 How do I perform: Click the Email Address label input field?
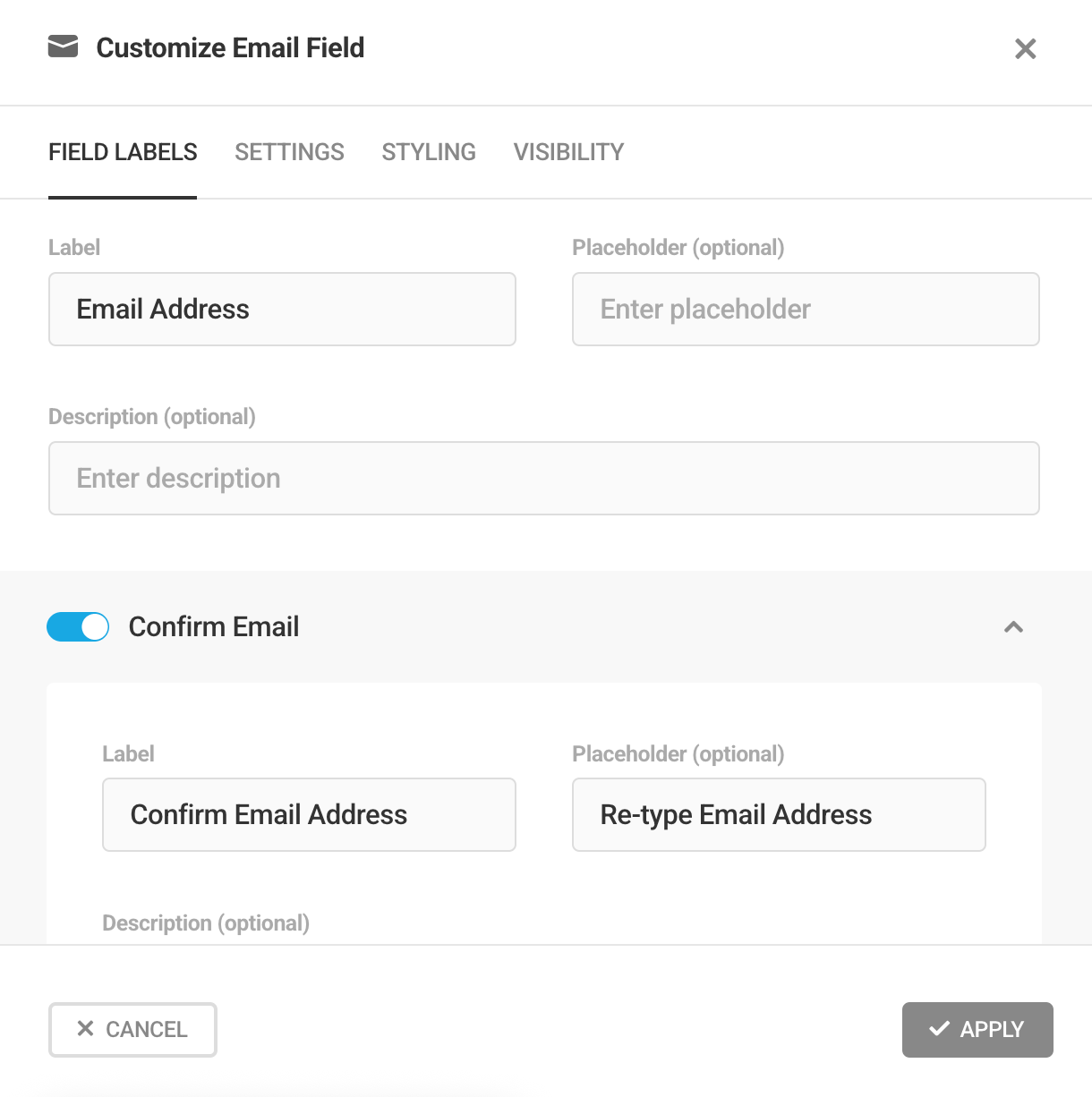pos(282,309)
